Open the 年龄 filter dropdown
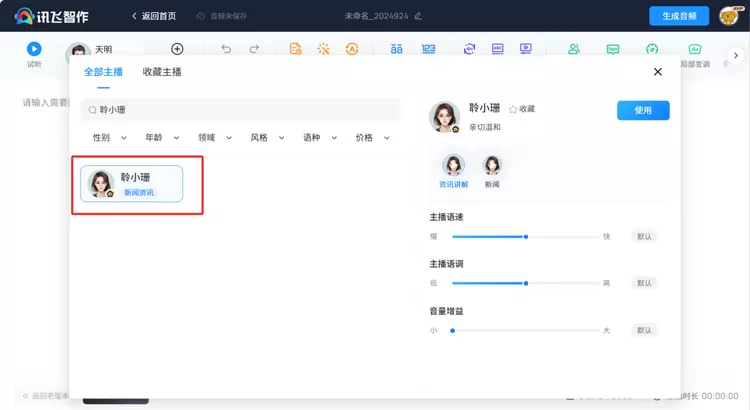Image resolution: width=750 pixels, height=410 pixels. pos(162,138)
